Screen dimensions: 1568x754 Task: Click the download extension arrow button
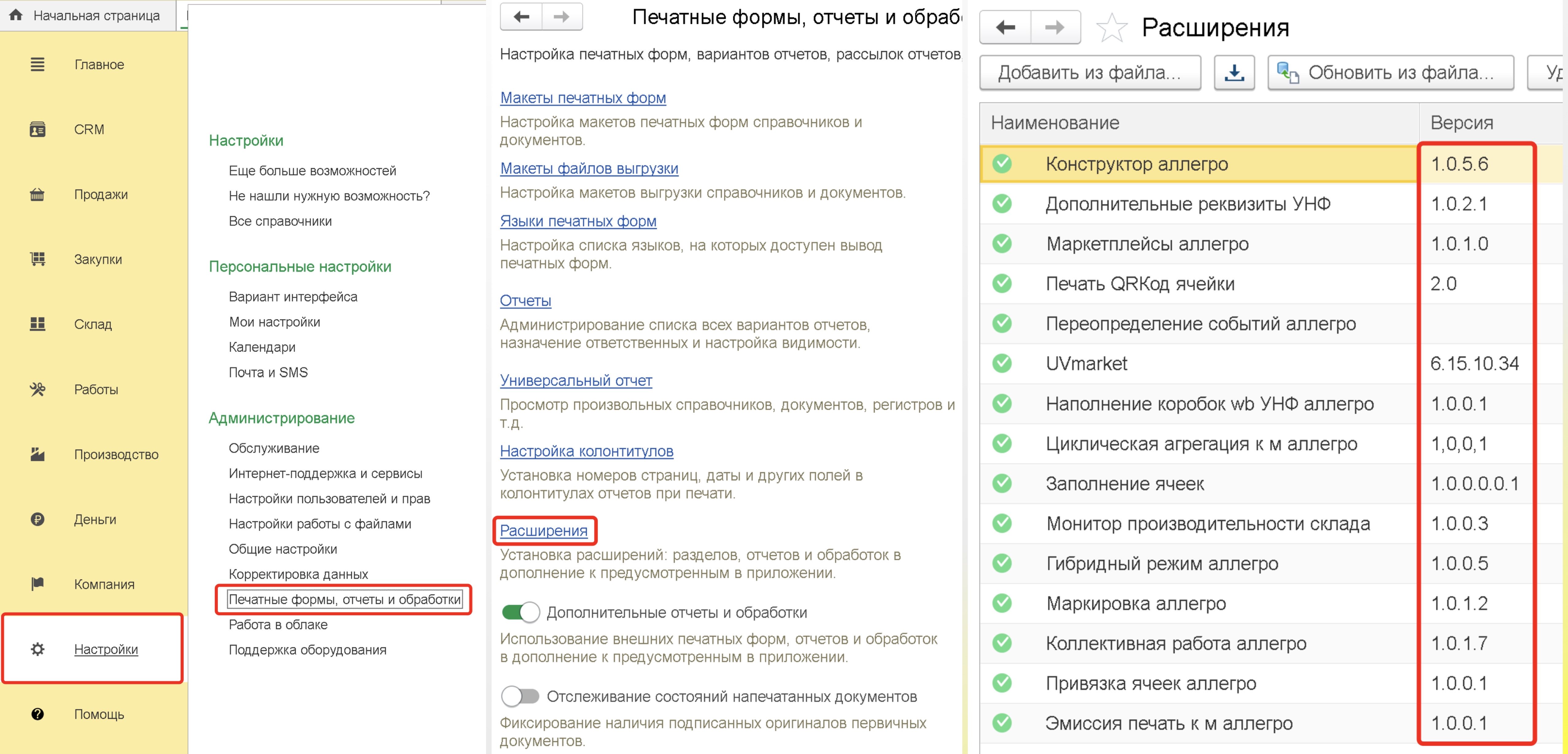click(x=1234, y=72)
